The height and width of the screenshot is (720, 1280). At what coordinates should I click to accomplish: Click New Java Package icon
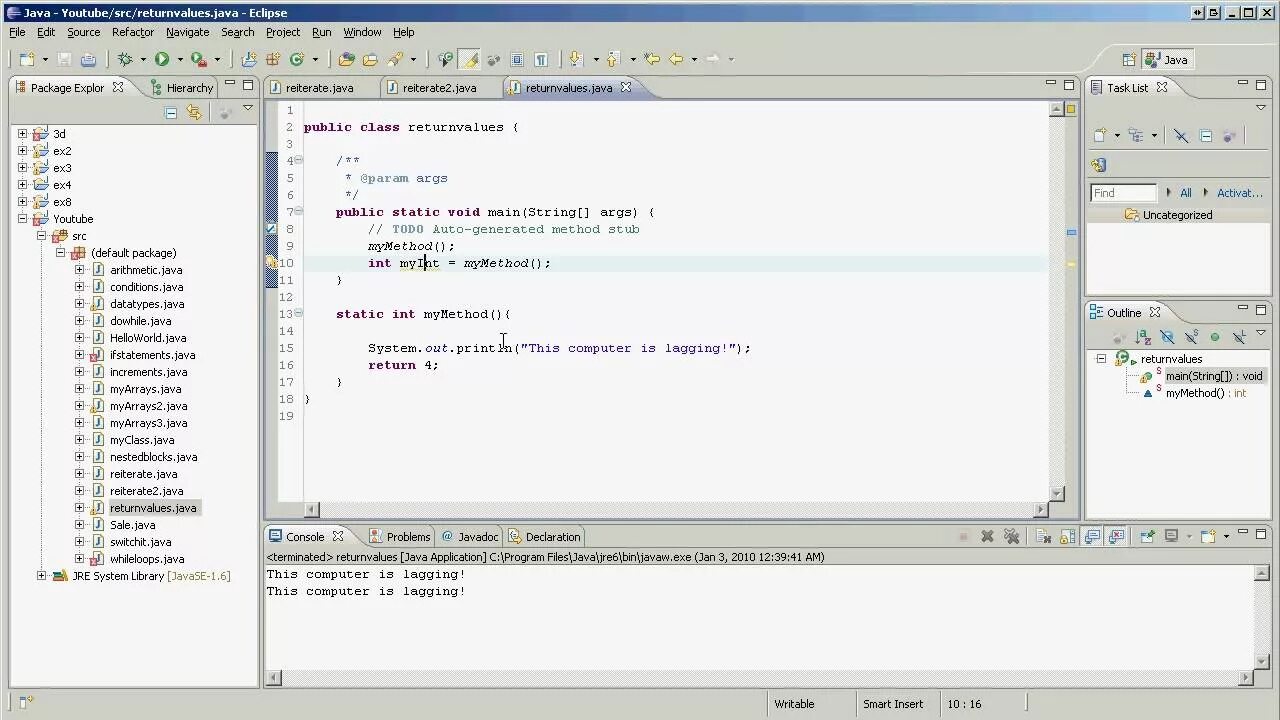pyautogui.click(x=272, y=60)
